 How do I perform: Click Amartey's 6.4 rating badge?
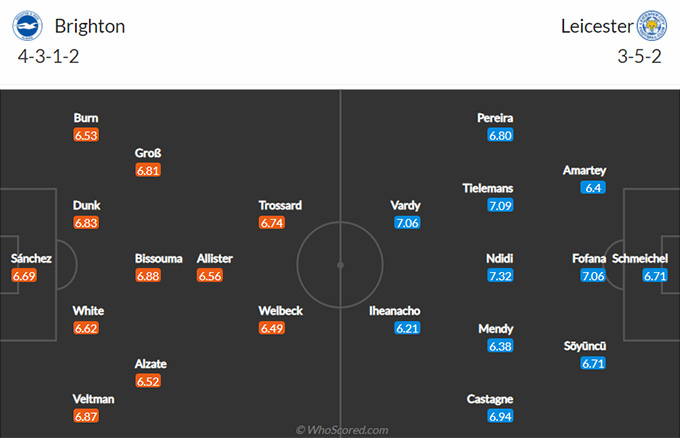point(593,188)
